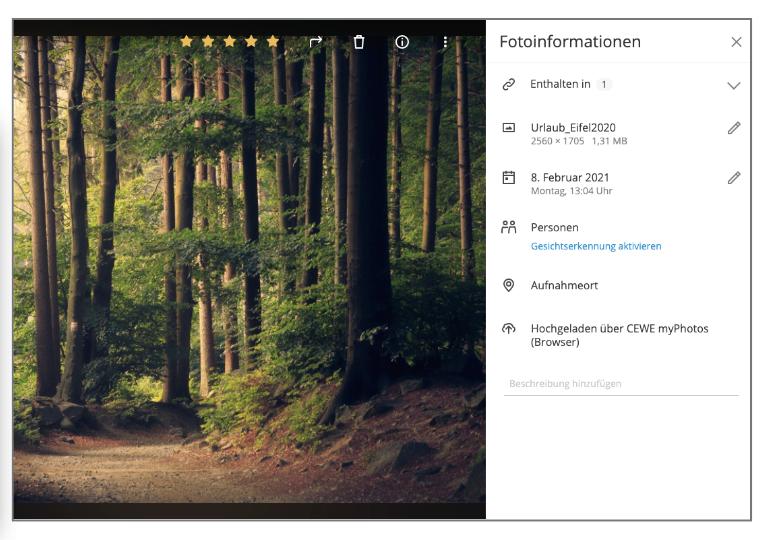
Task: Expand the Enthalten in section chevron
Action: (734, 85)
